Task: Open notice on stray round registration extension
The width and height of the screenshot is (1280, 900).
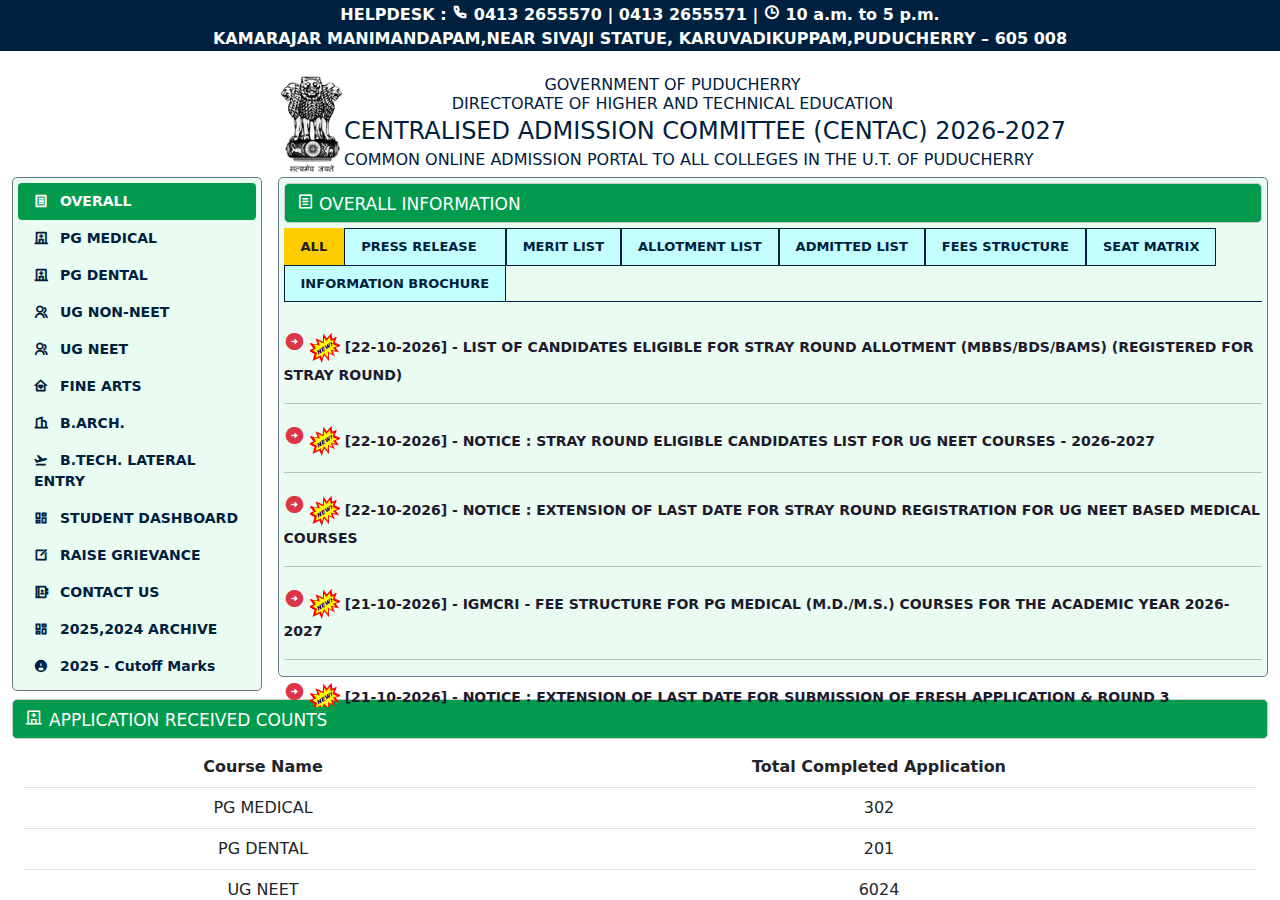Action: click(772, 524)
